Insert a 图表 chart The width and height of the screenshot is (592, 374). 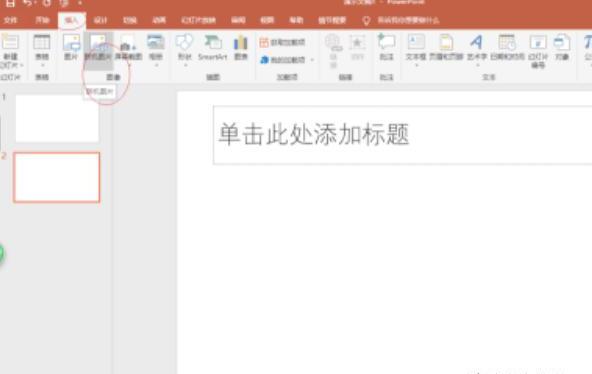(x=240, y=48)
